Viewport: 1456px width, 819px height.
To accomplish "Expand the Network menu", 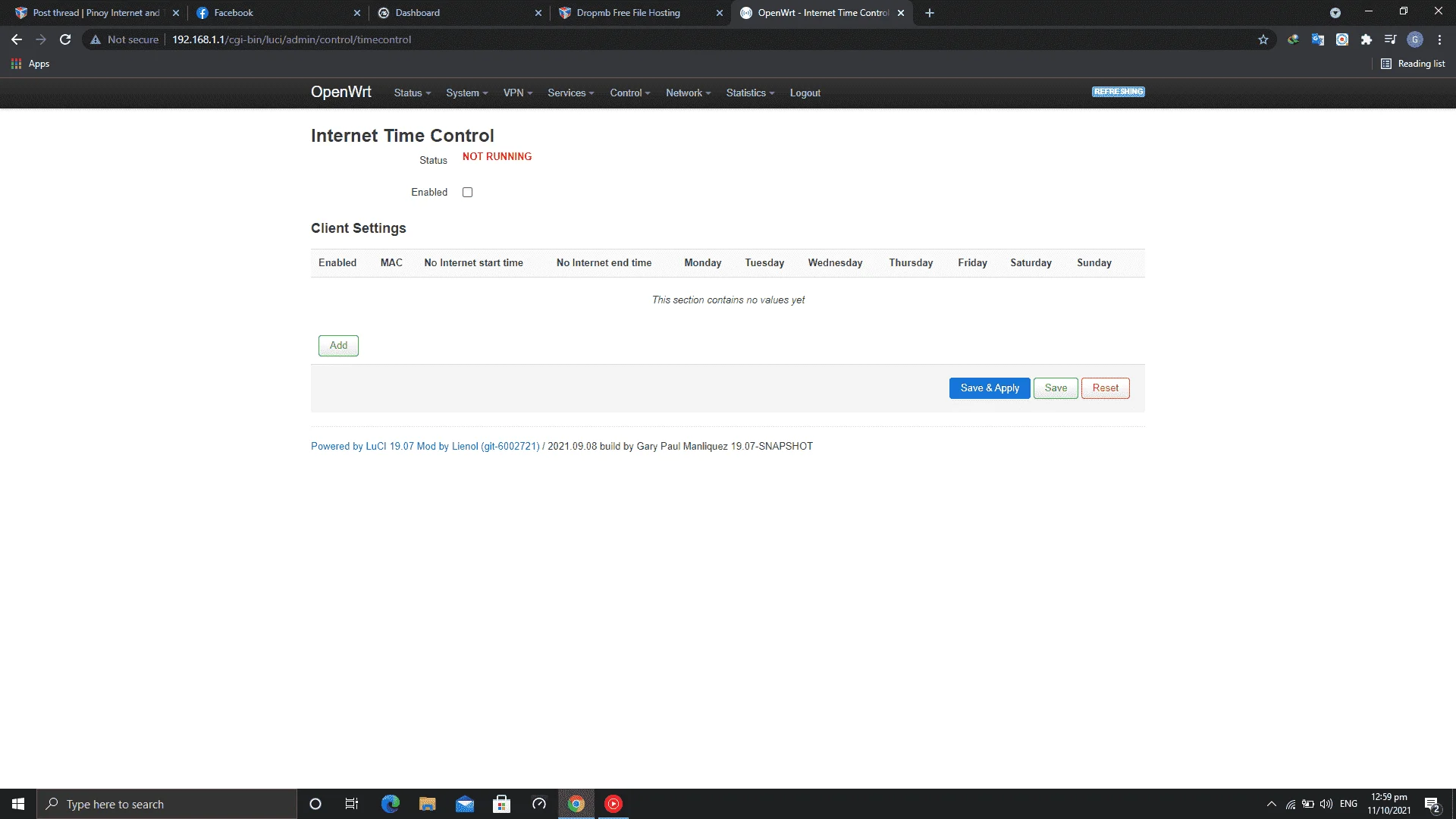I will [x=689, y=93].
